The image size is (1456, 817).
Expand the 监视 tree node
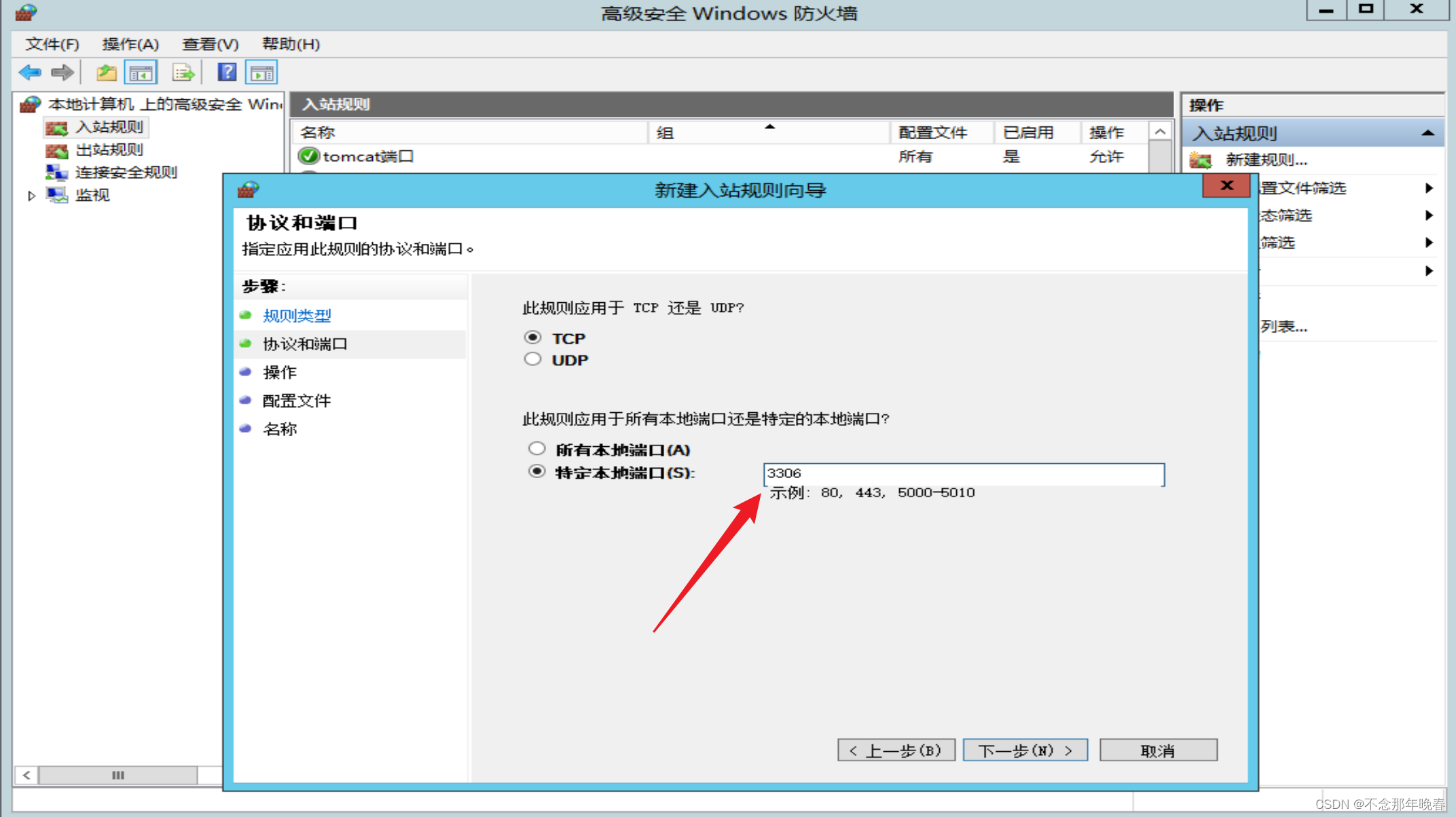pos(31,196)
